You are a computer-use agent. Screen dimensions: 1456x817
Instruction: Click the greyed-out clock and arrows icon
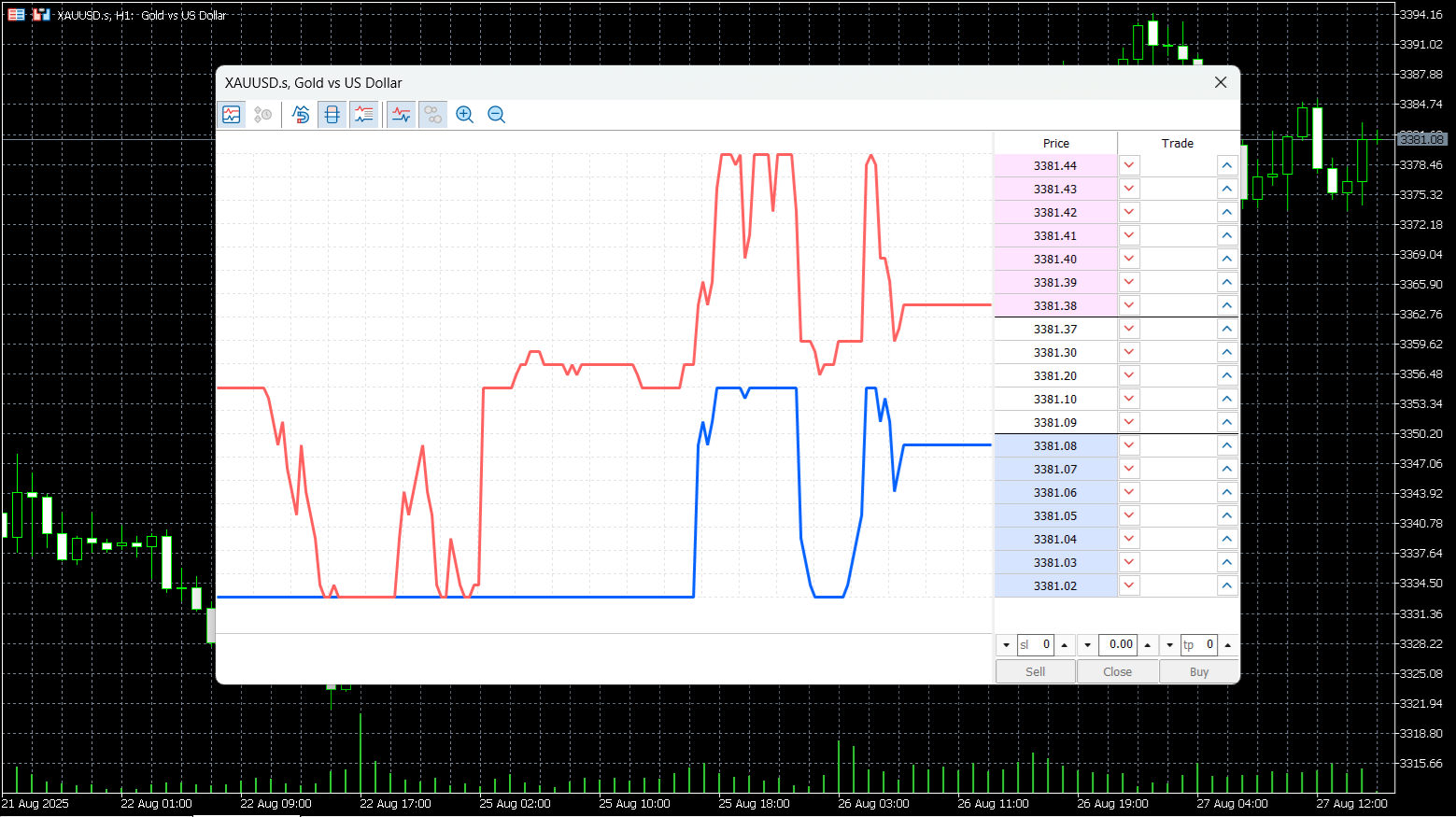263,115
